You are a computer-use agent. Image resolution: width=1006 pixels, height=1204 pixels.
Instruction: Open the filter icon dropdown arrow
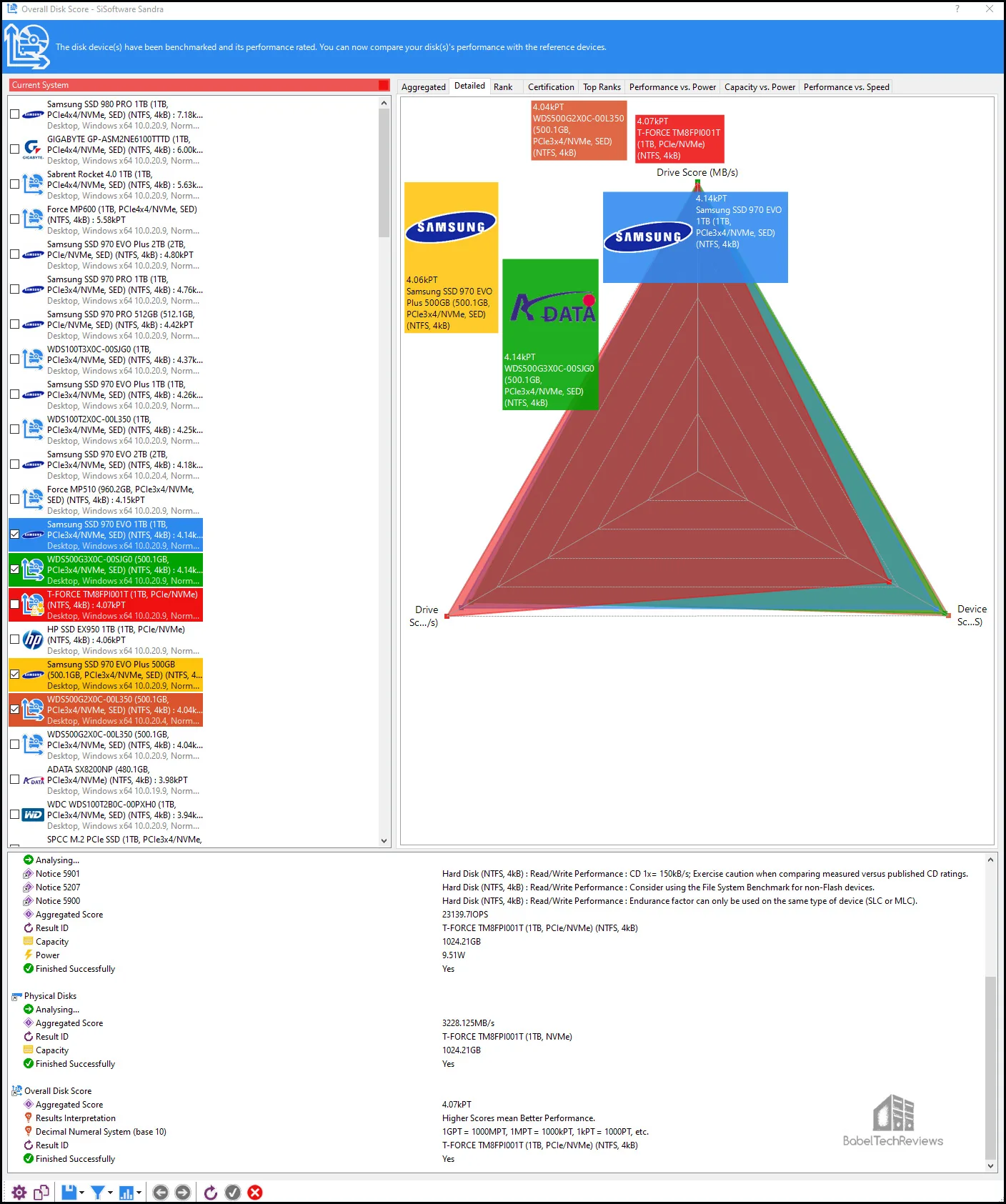[110, 1193]
